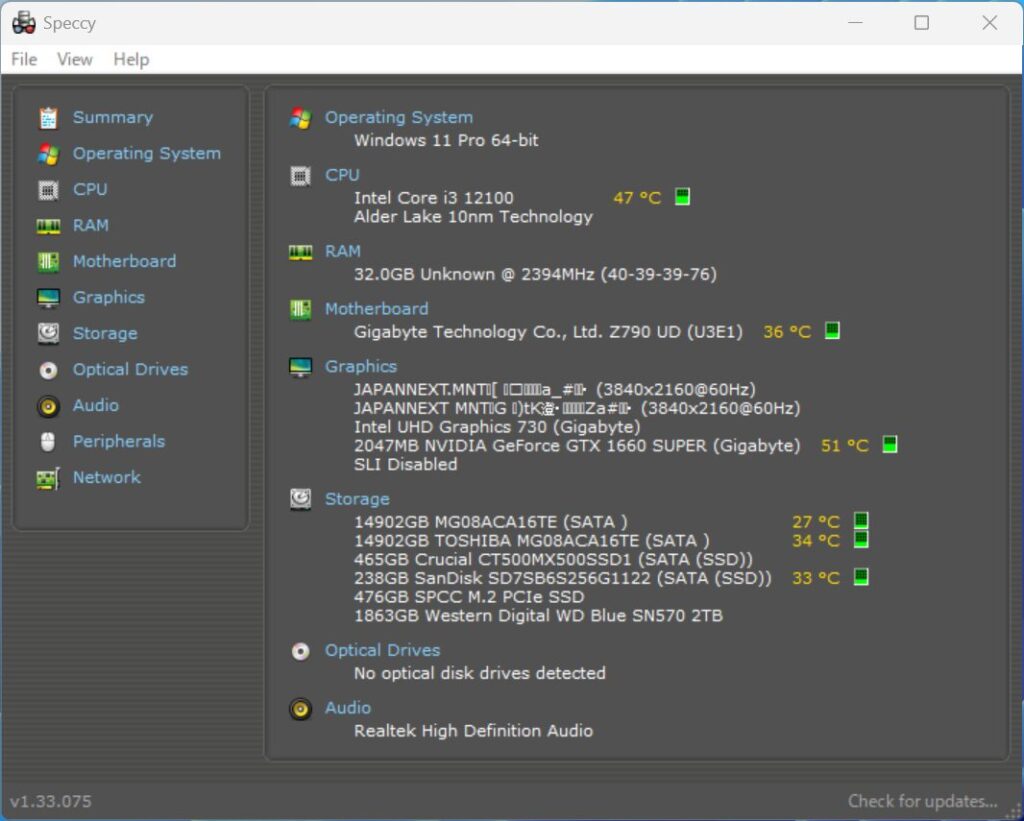Image resolution: width=1024 pixels, height=821 pixels.
Task: Select the Audio speaker icon in sidebar
Action: pyautogui.click(x=48, y=406)
